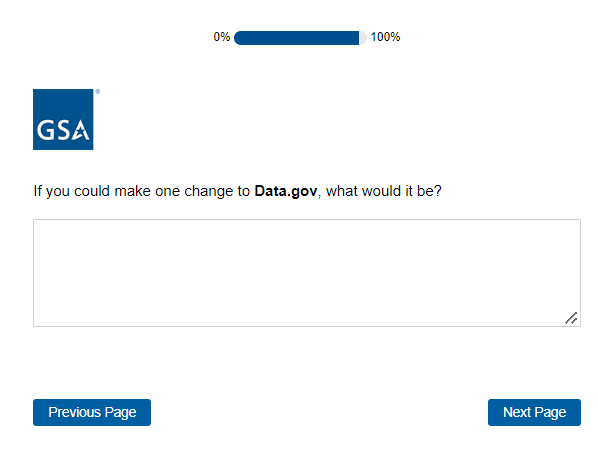598x474 pixels.
Task: Click the left rounded end of the progress bar
Action: (238, 38)
